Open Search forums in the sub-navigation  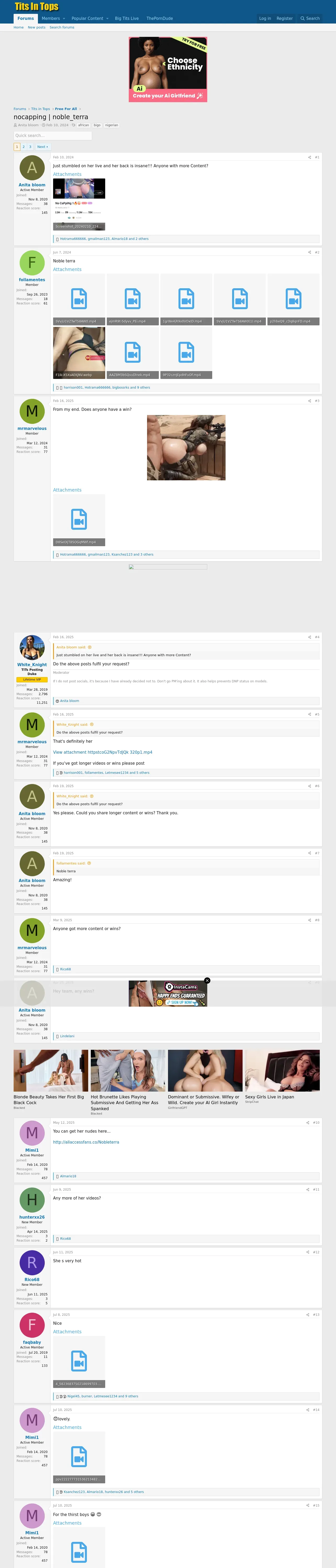[x=61, y=27]
